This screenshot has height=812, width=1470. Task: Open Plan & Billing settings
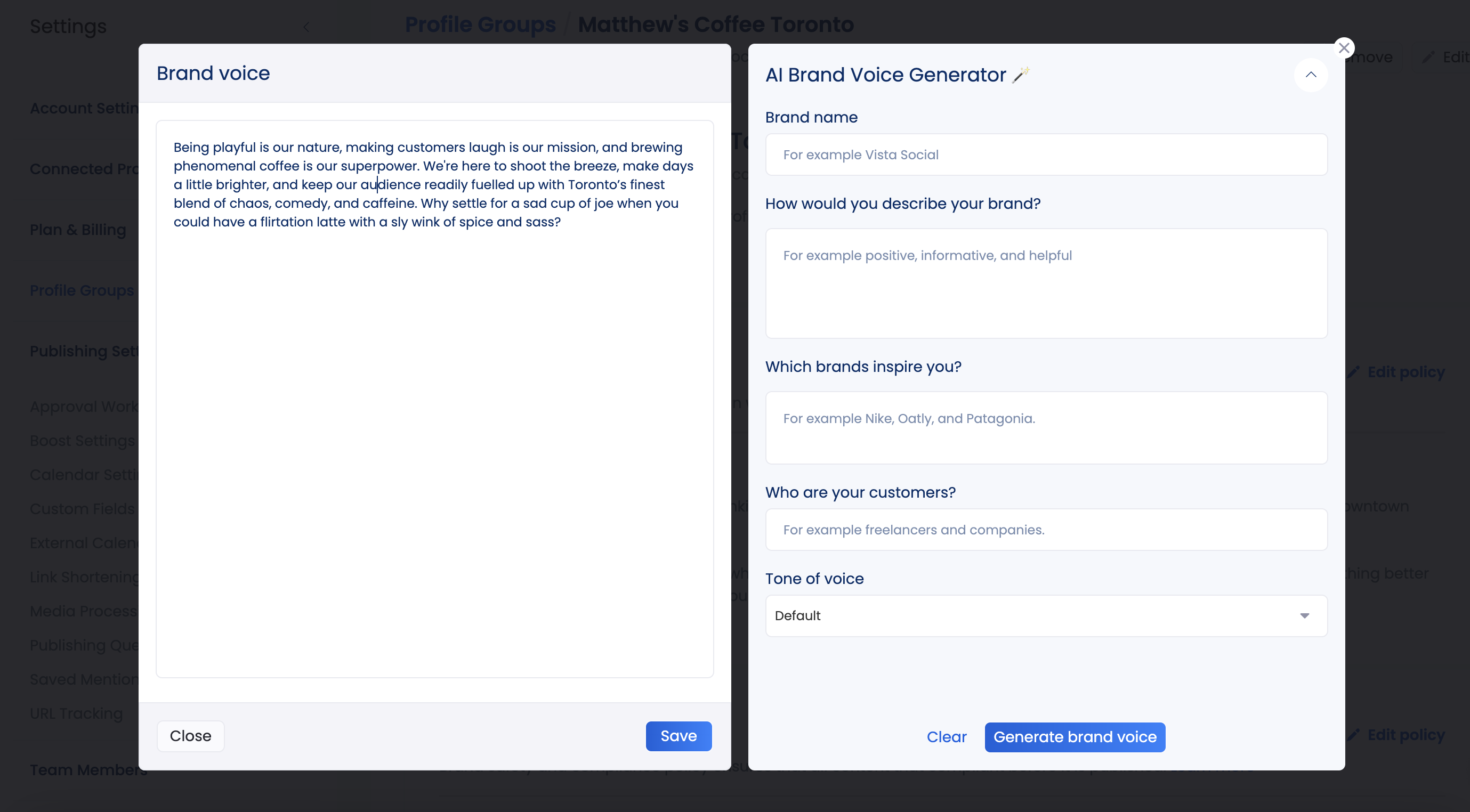point(78,230)
